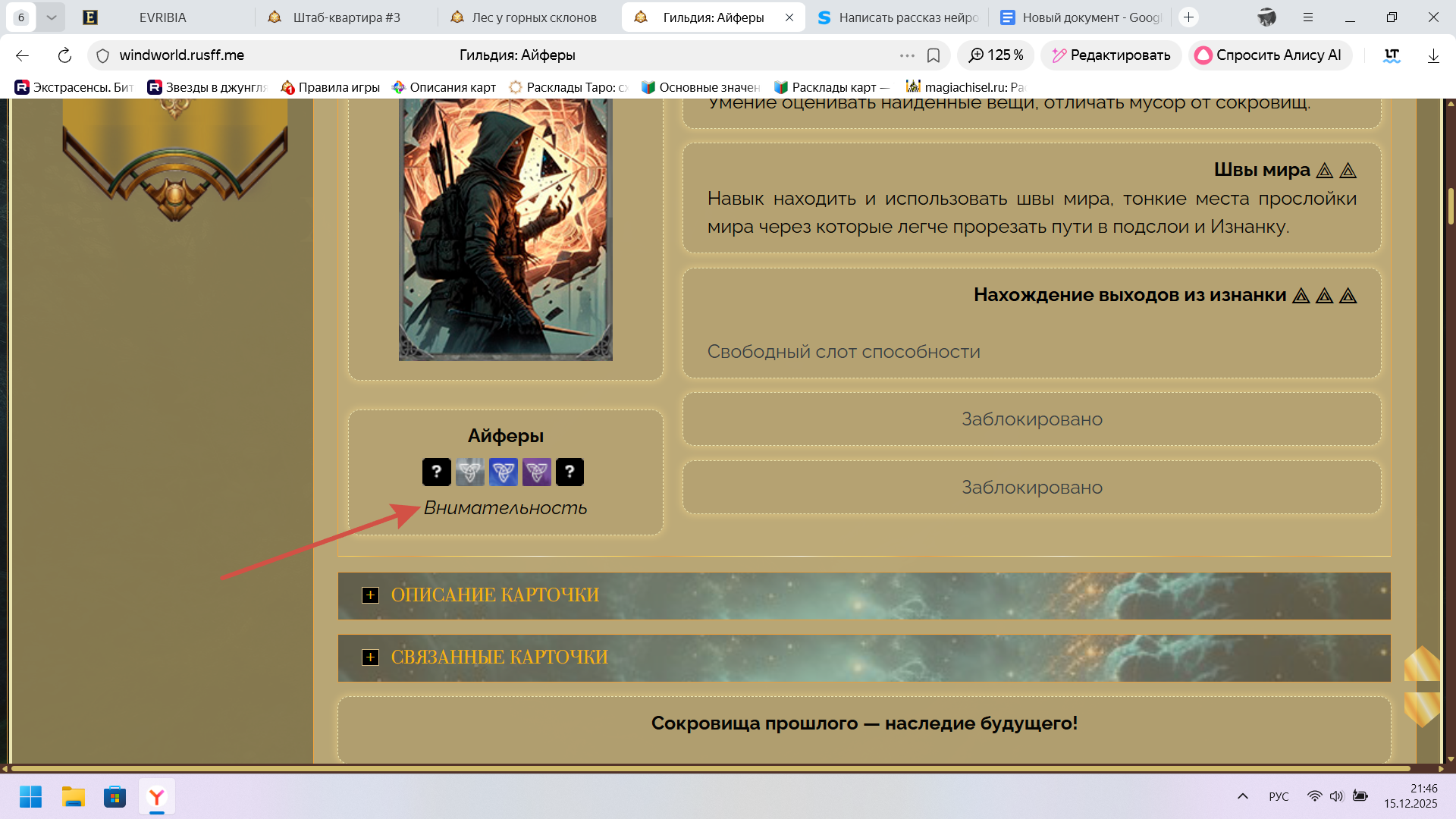Switch to the Лес у горных склонов tab
Viewport: 1456px width, 819px height.
point(533,17)
